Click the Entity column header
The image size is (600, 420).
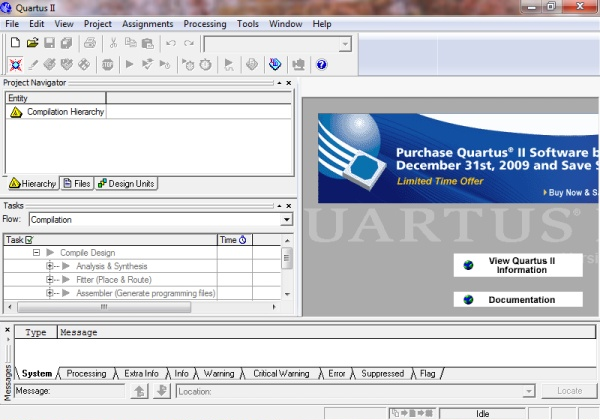55,98
